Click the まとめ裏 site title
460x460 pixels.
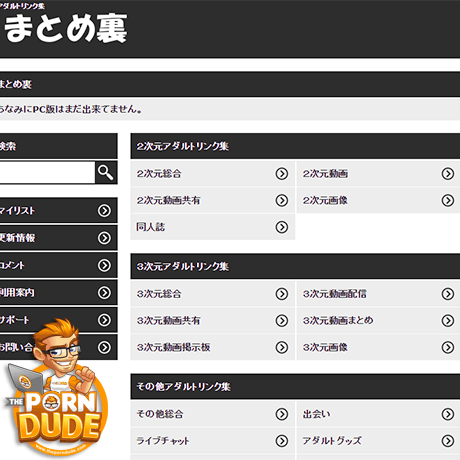66,28
